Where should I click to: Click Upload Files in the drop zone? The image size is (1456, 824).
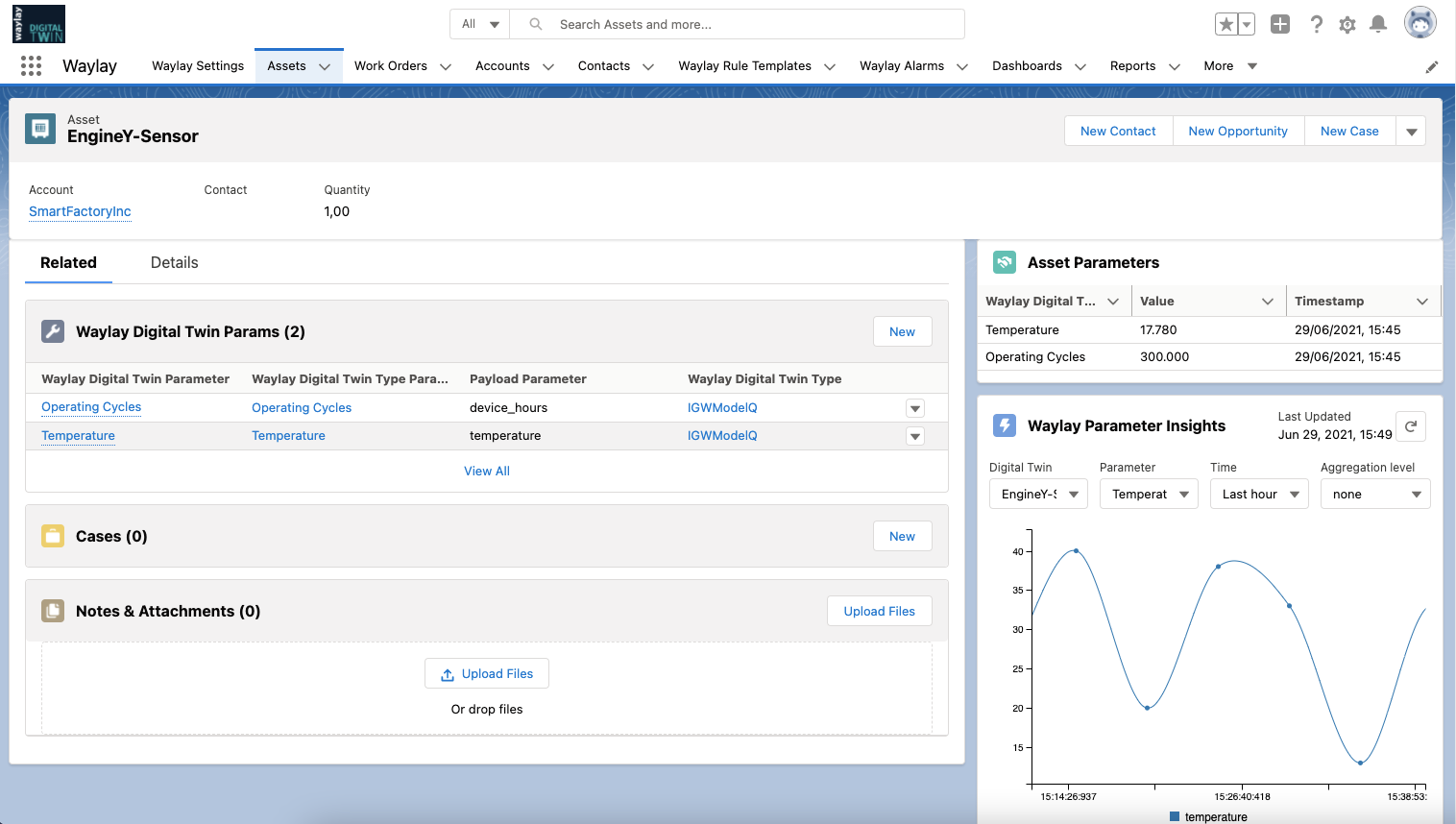(x=487, y=673)
